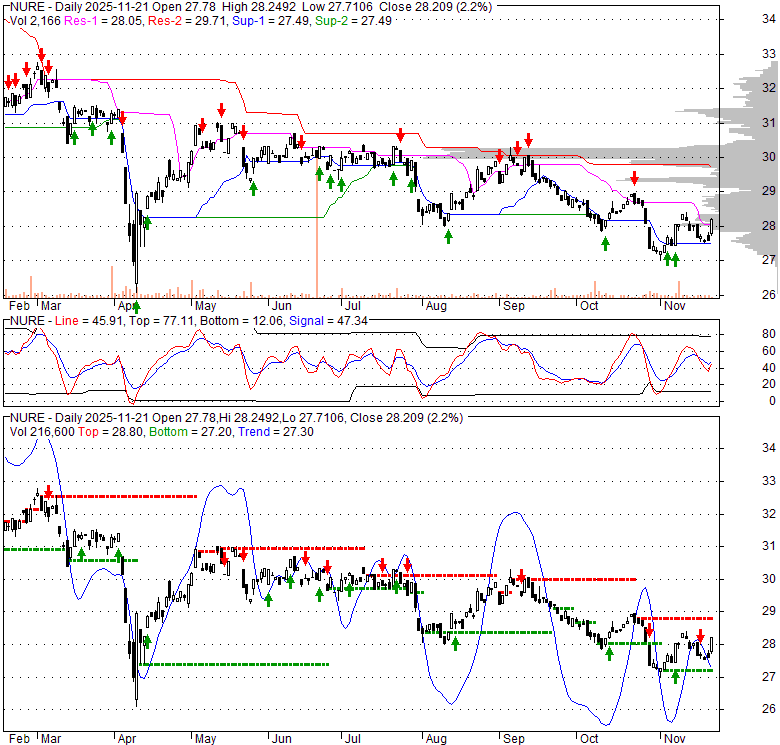Click the green arrow in early August, top chart
This screenshot has width=780, height=745.
(x=448, y=236)
